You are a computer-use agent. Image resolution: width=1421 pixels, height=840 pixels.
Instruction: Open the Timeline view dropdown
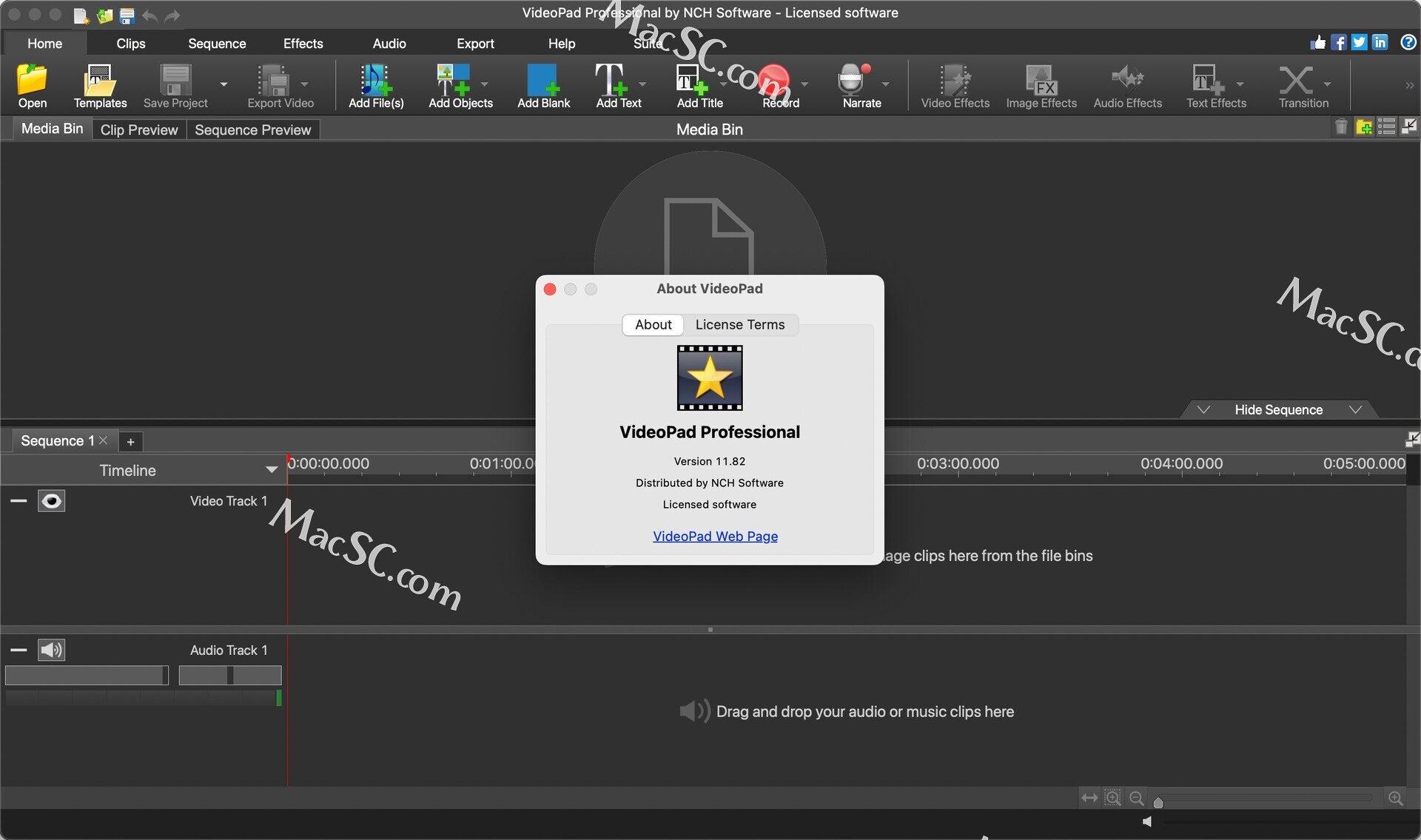272,469
